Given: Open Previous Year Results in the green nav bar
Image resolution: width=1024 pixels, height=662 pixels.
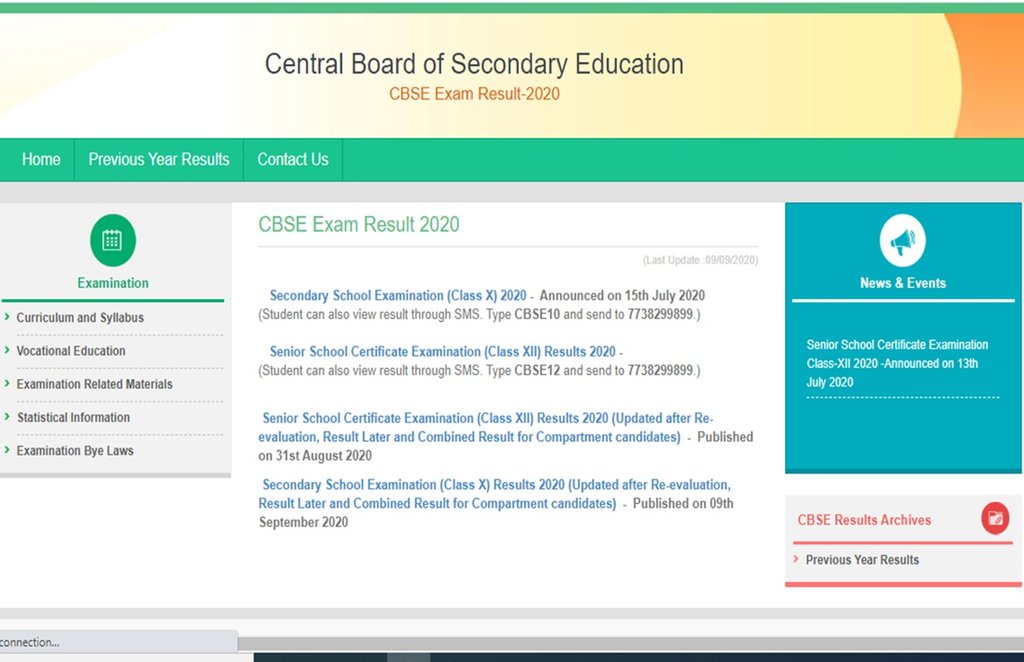Looking at the screenshot, I should click(x=159, y=159).
